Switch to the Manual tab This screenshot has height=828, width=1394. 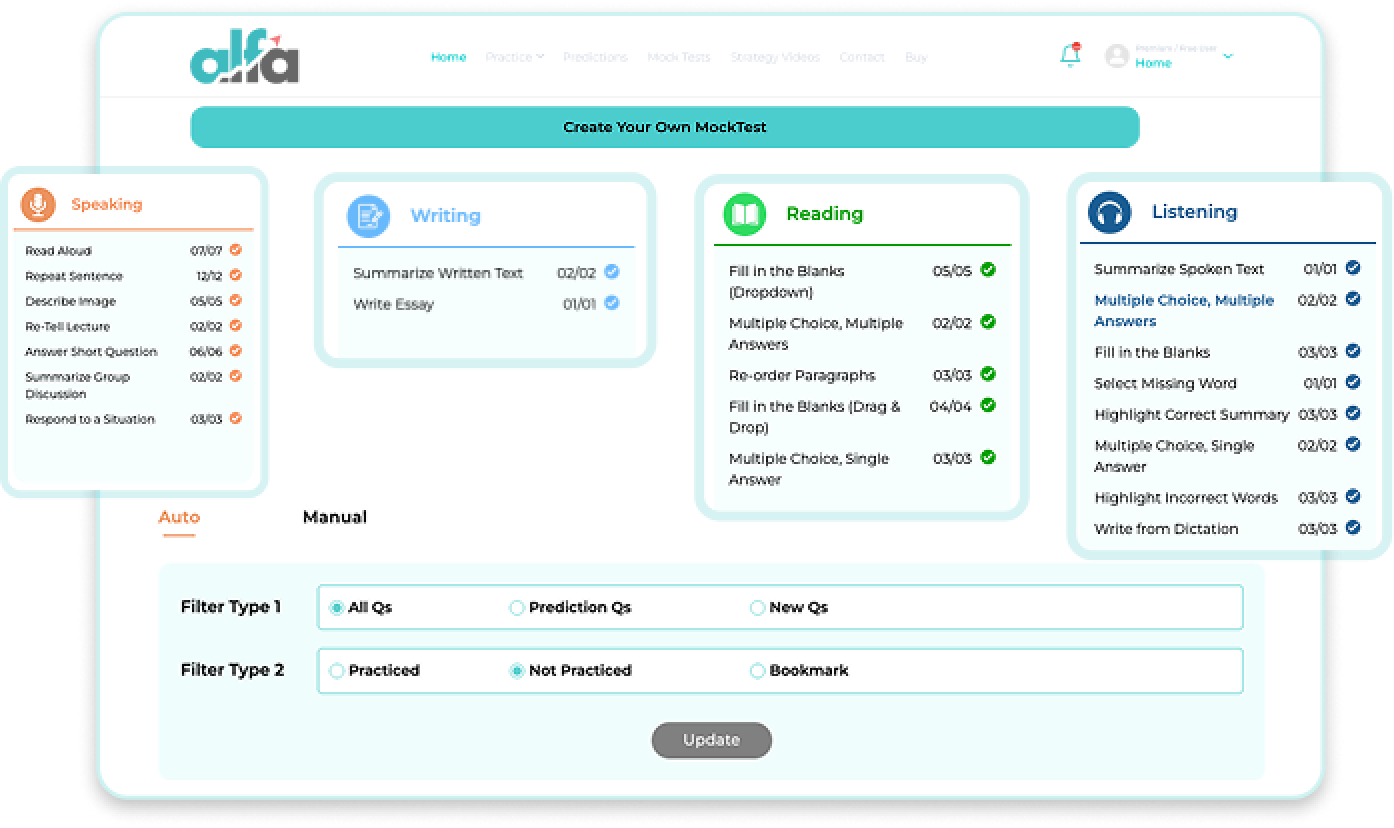coord(335,517)
